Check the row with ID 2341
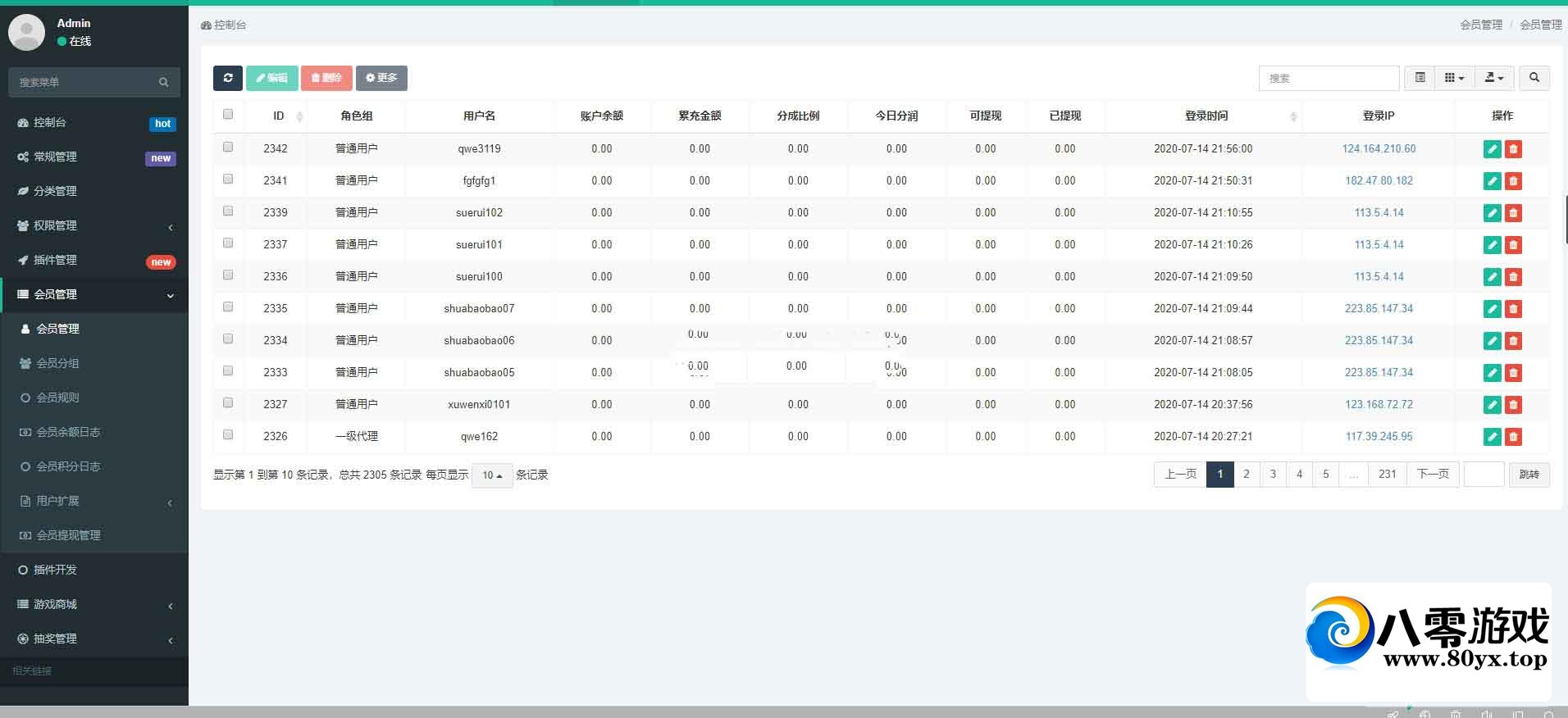 [x=228, y=179]
